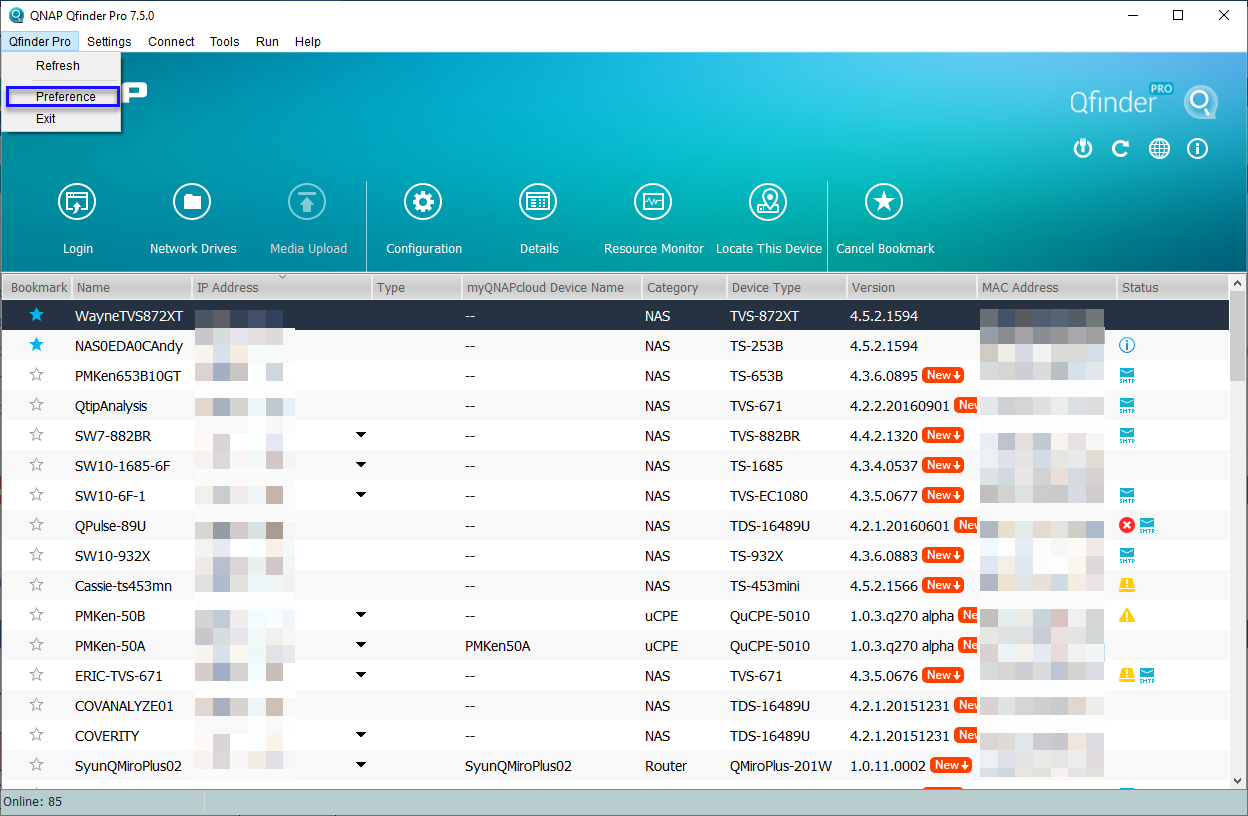The width and height of the screenshot is (1248, 816).
Task: Click red error status icon for QPulse-89U
Action: (1127, 526)
